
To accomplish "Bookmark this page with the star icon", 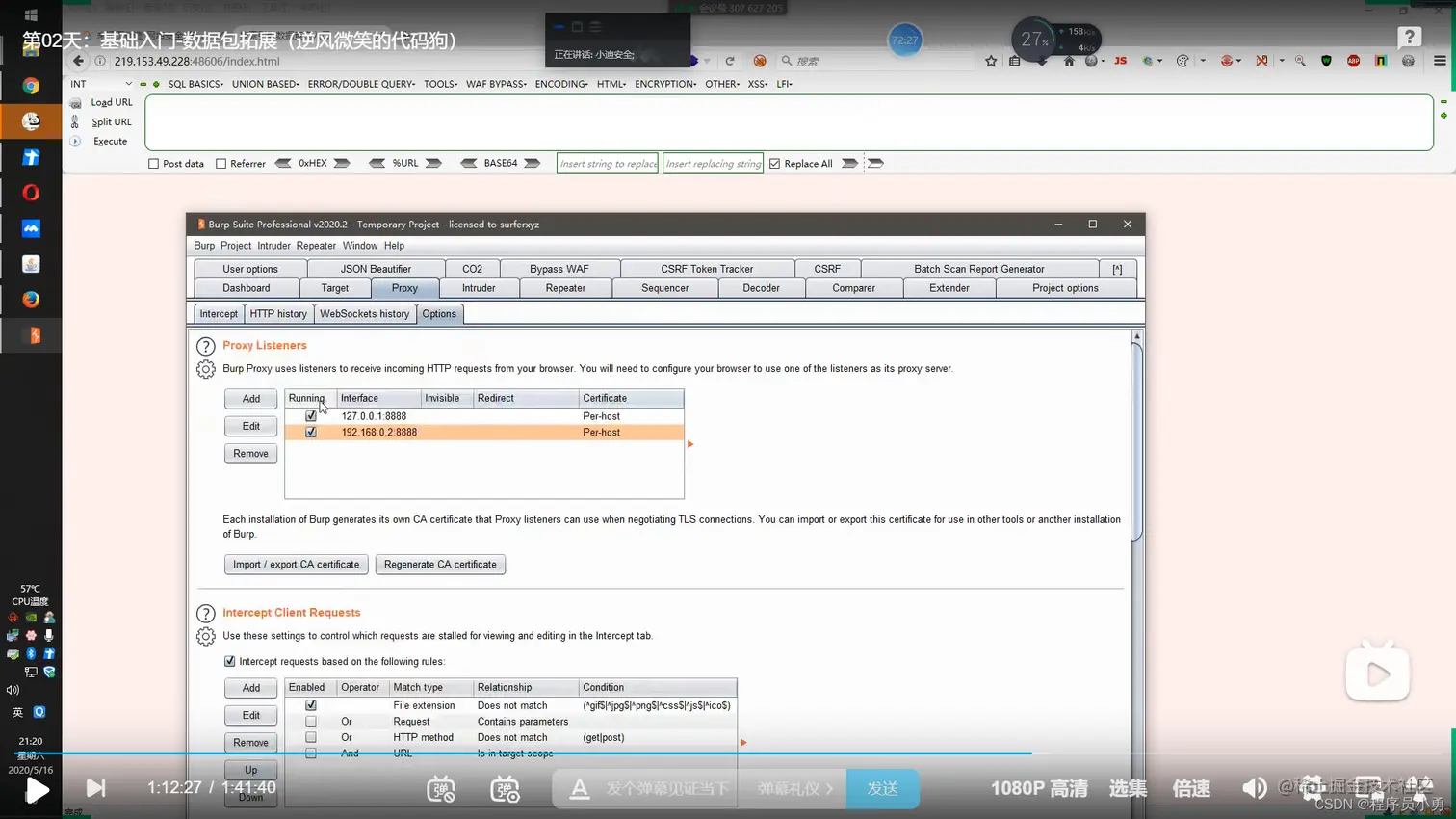I will click(x=991, y=61).
